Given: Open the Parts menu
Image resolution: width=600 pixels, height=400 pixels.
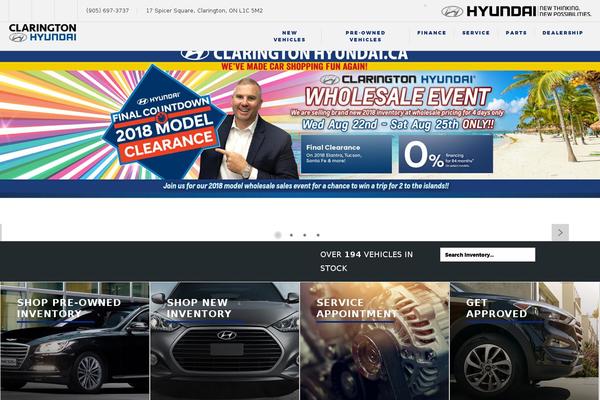Looking at the screenshot, I should coord(516,33).
